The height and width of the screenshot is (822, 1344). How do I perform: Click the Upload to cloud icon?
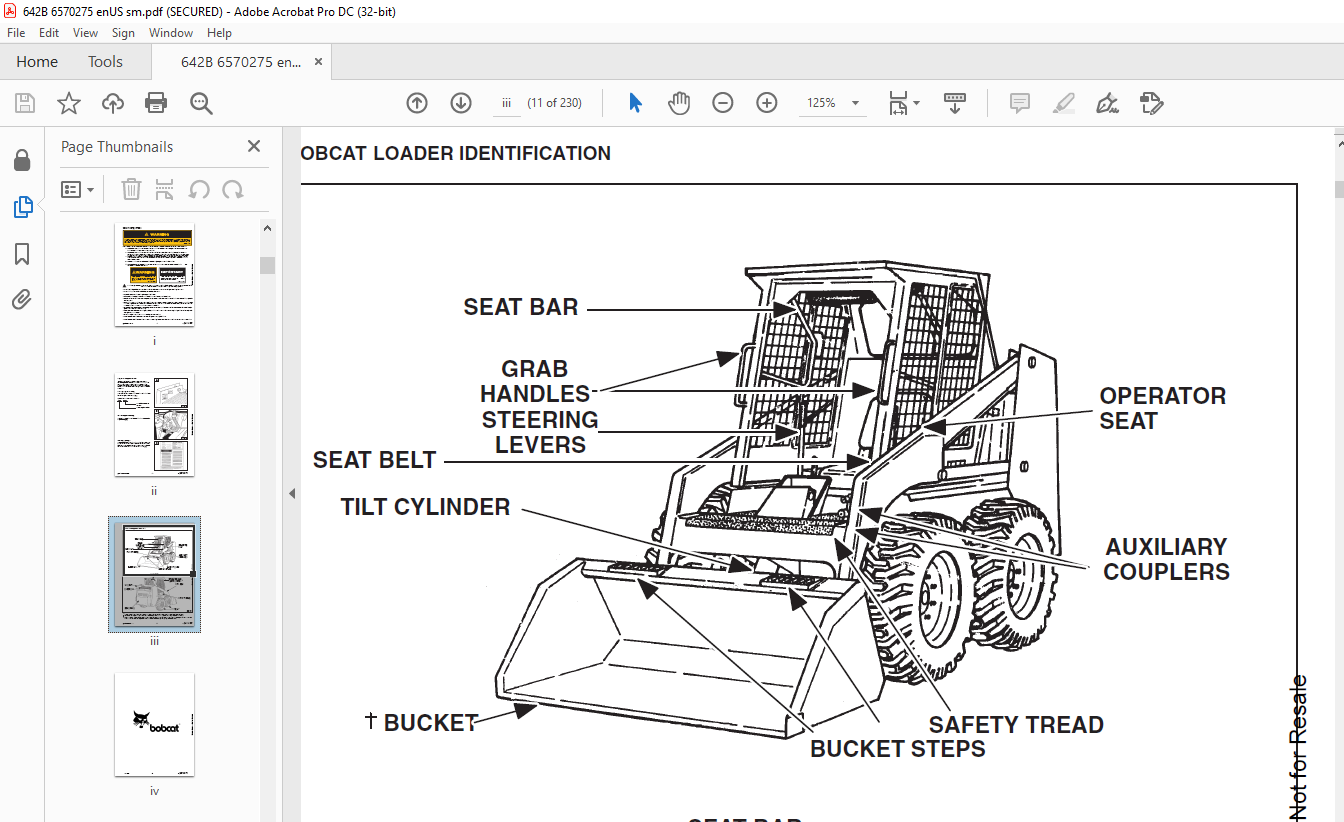(x=113, y=103)
